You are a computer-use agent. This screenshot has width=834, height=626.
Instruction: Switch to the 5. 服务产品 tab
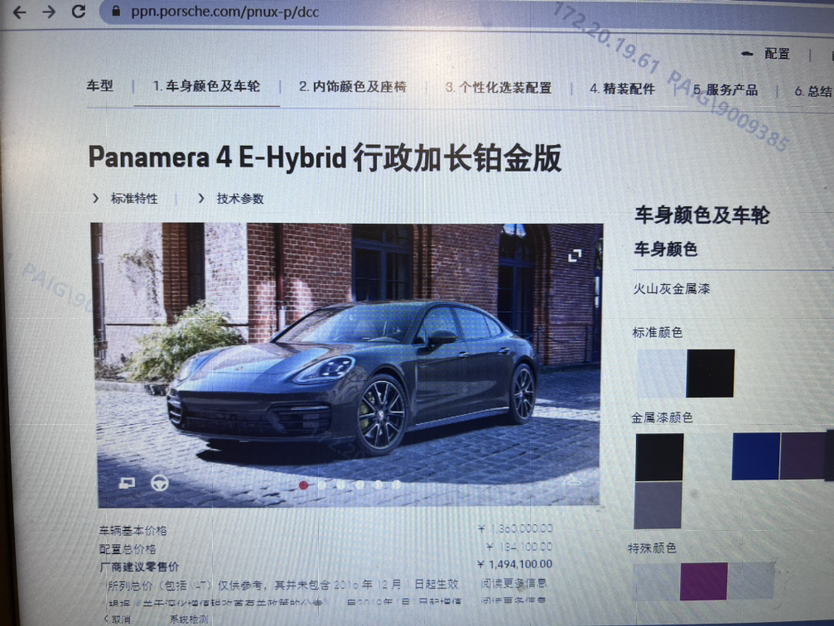(x=725, y=90)
